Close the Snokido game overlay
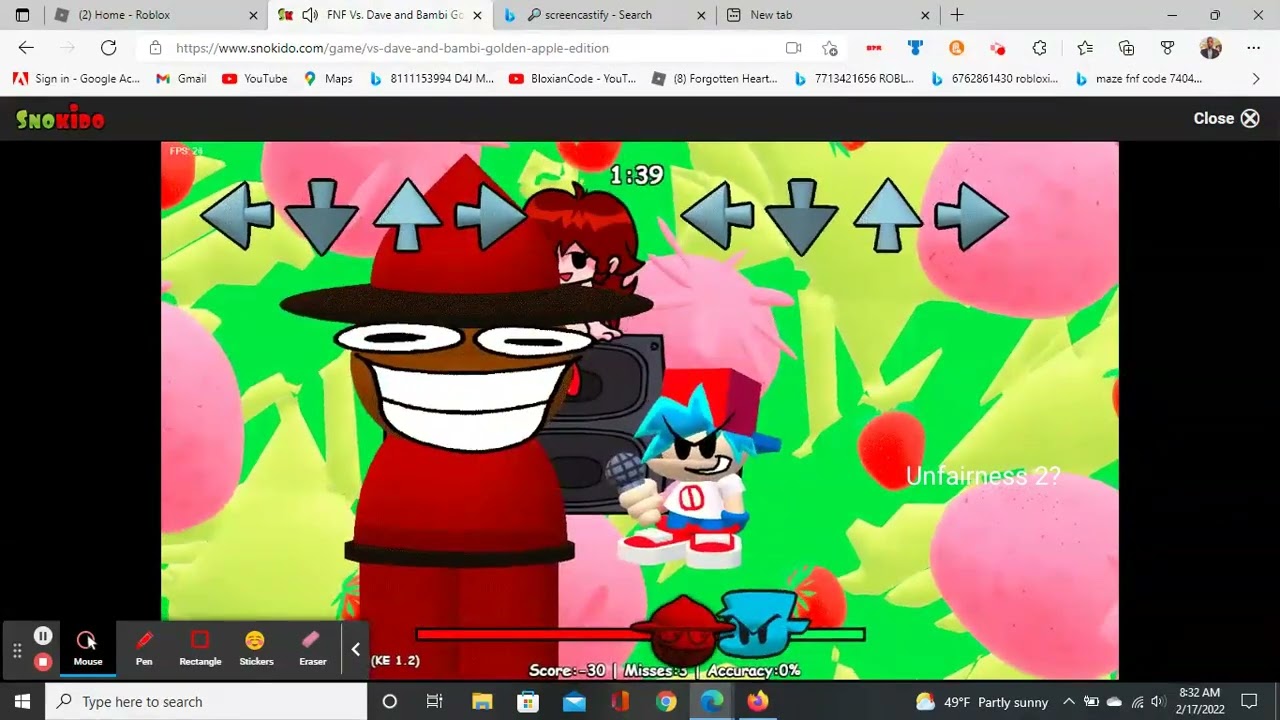This screenshot has width=1280, height=720. tap(1226, 118)
